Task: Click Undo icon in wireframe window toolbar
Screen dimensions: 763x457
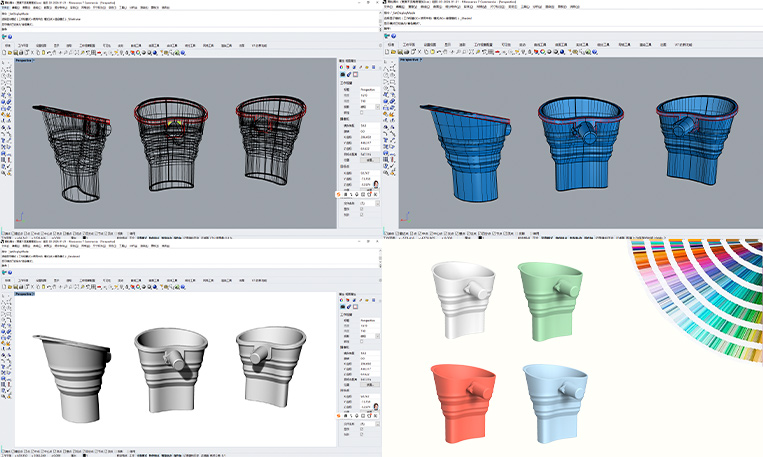Action: (49, 53)
